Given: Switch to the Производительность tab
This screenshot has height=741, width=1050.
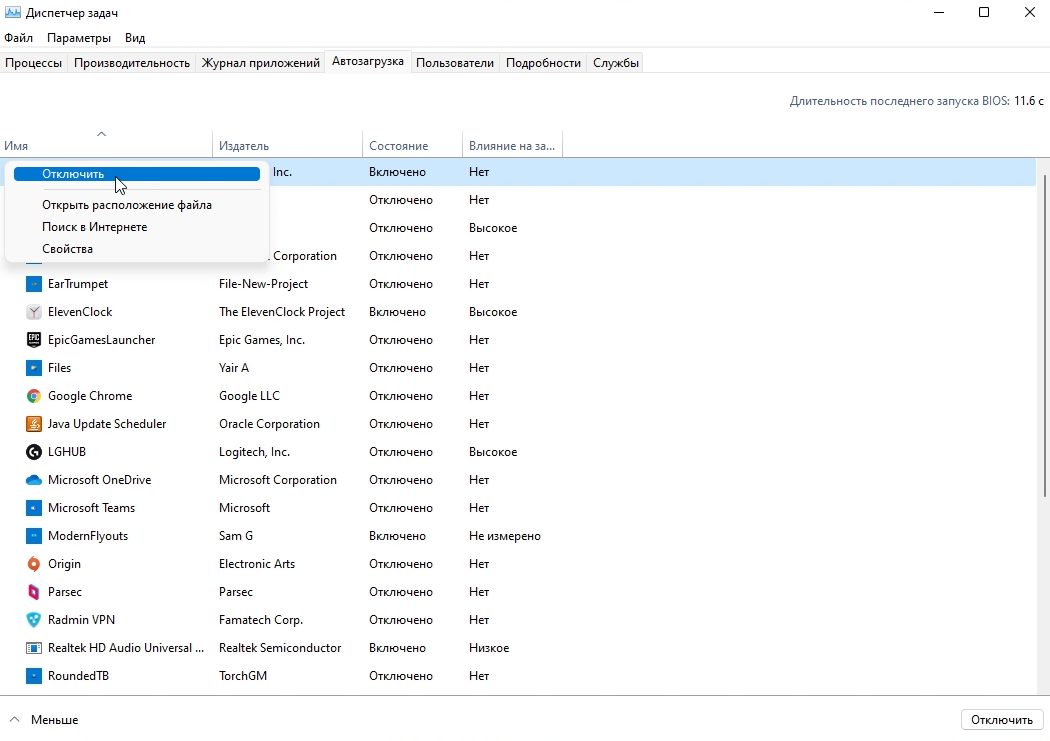Looking at the screenshot, I should tap(132, 63).
